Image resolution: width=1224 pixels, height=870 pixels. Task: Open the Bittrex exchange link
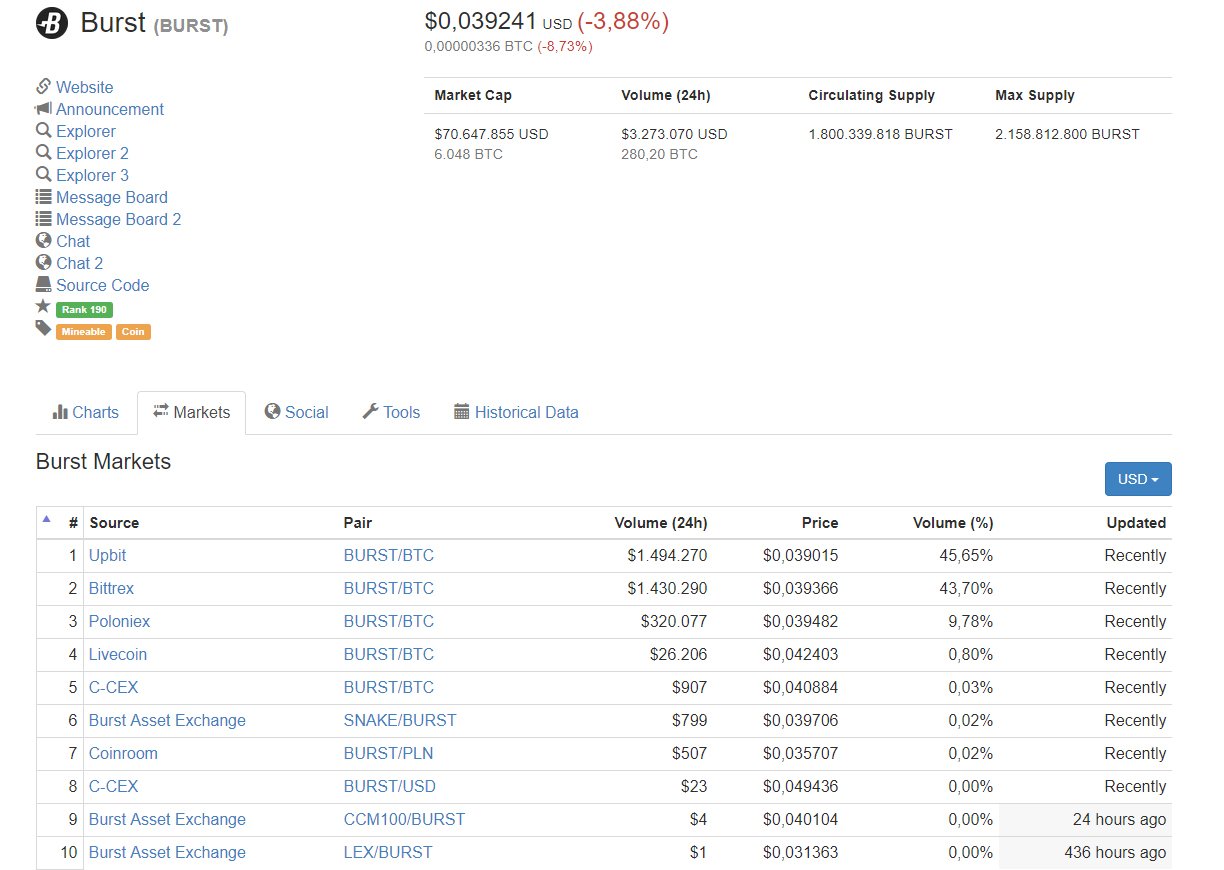[111, 588]
